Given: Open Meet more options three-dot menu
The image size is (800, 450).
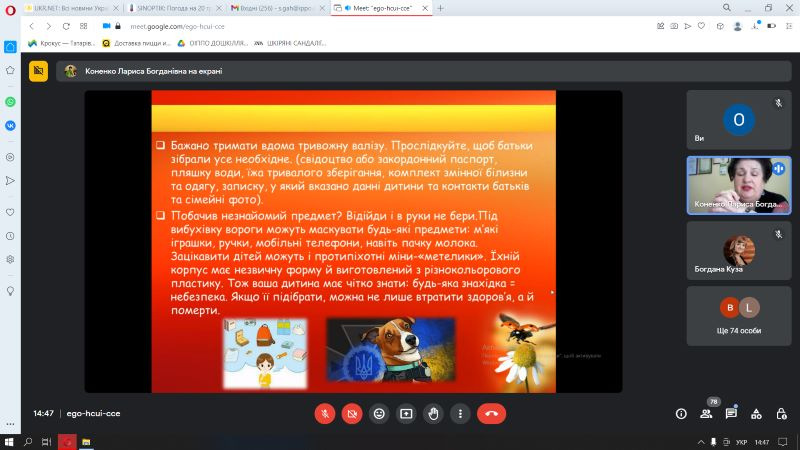Looking at the screenshot, I should pyautogui.click(x=460, y=414).
